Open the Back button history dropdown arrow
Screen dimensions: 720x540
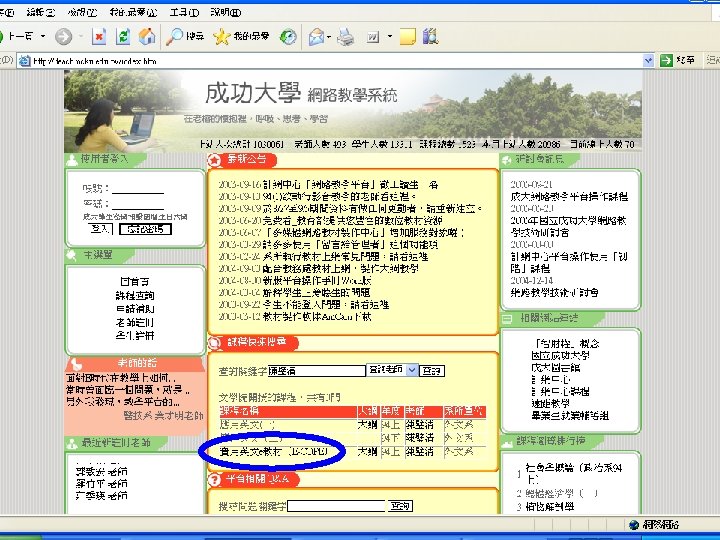[43, 36]
